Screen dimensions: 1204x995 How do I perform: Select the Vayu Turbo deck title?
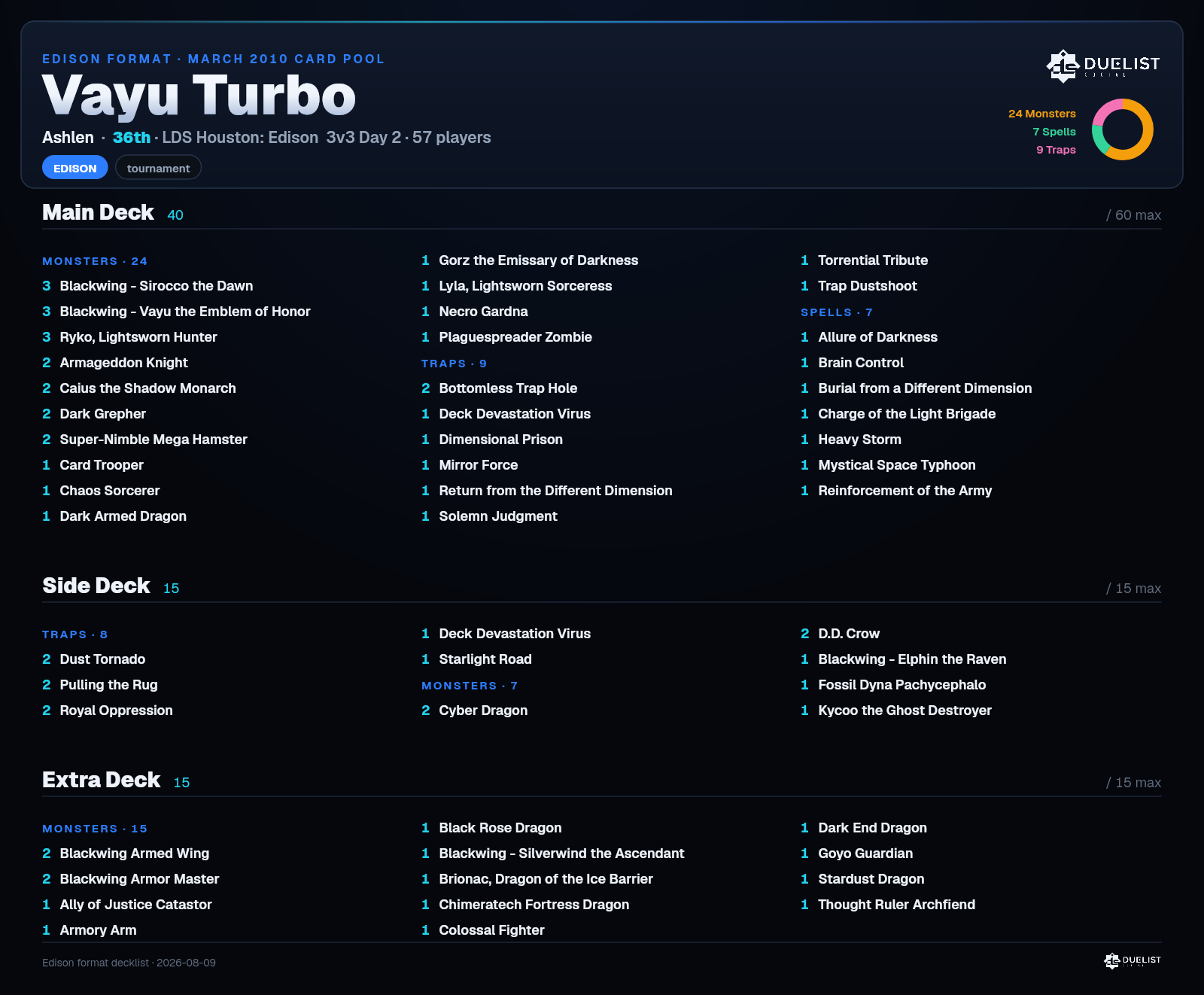(x=199, y=96)
